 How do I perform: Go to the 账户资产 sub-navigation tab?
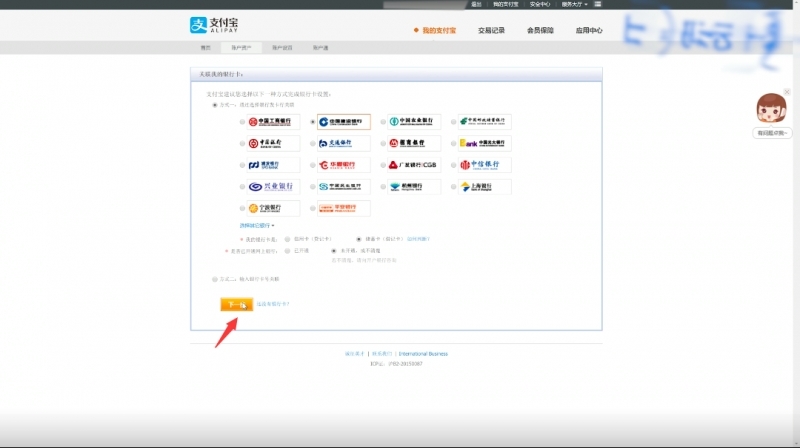241,47
